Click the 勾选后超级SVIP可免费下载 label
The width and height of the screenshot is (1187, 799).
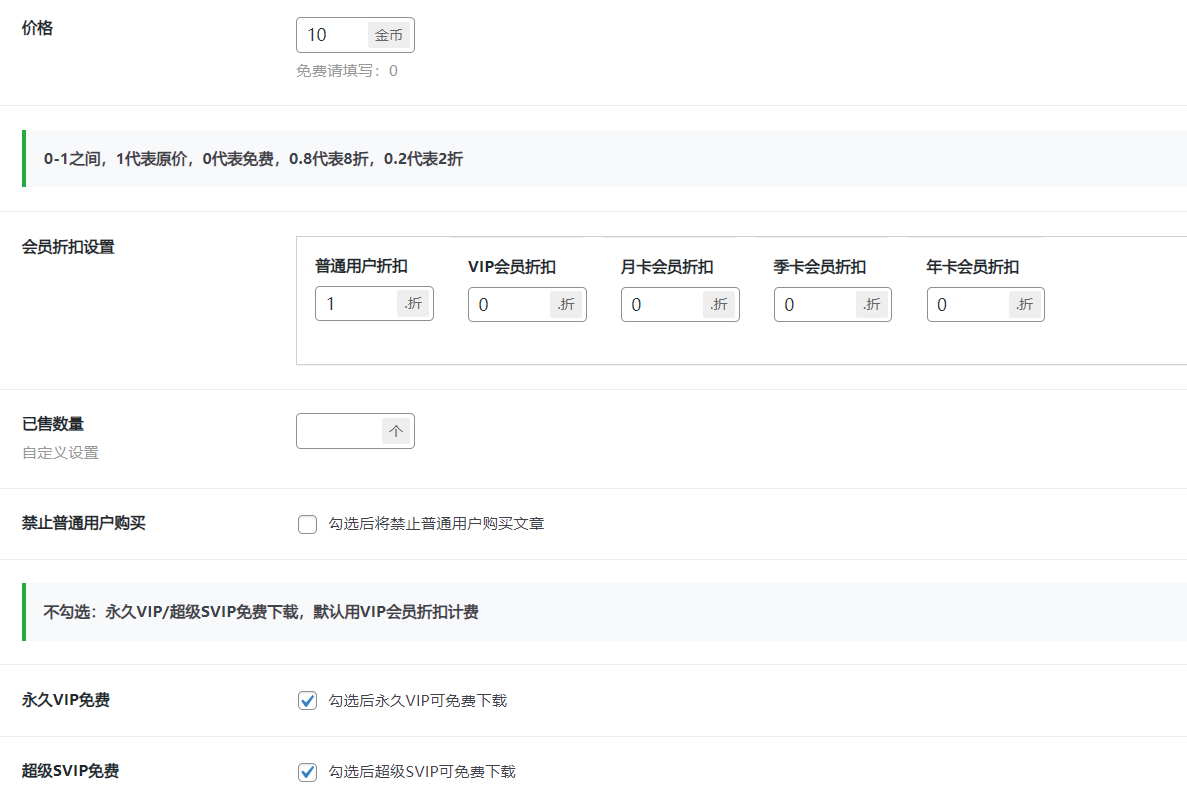pyautogui.click(x=422, y=772)
